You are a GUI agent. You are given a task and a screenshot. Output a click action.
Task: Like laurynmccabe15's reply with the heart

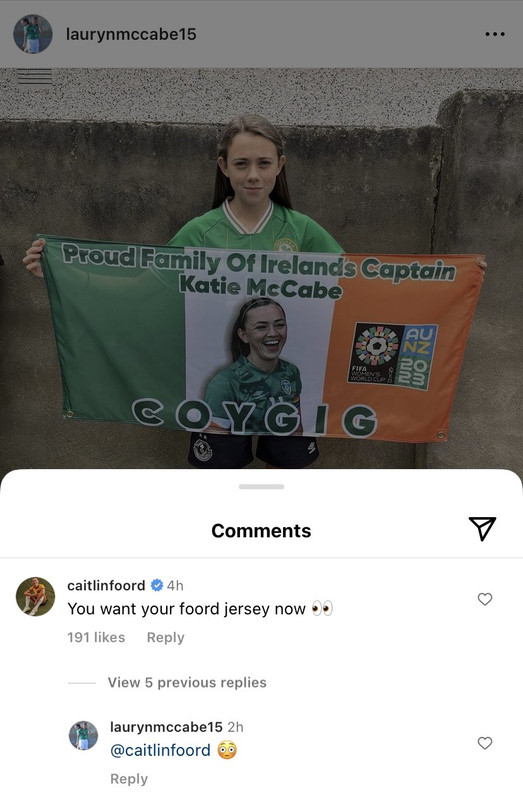485,743
